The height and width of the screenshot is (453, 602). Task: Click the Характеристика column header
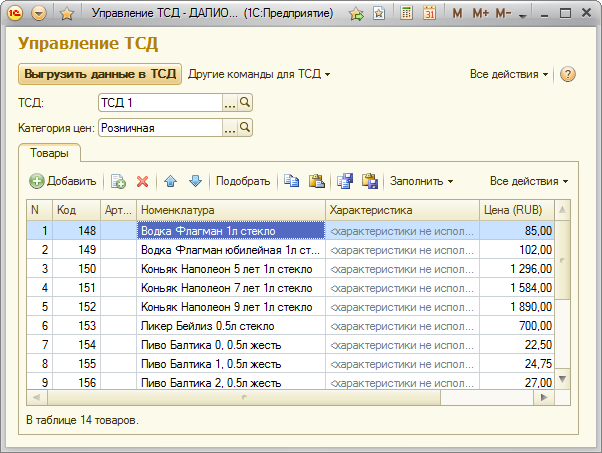click(402, 210)
